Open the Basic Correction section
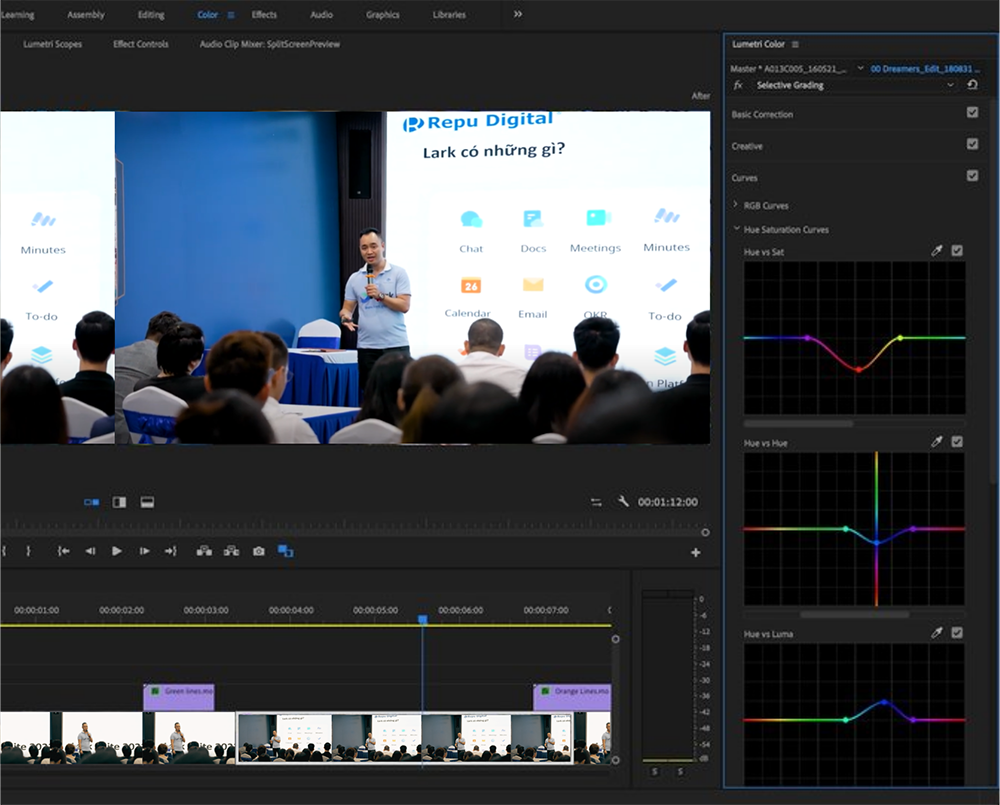Viewport: 1000px width, 805px height. [x=762, y=114]
